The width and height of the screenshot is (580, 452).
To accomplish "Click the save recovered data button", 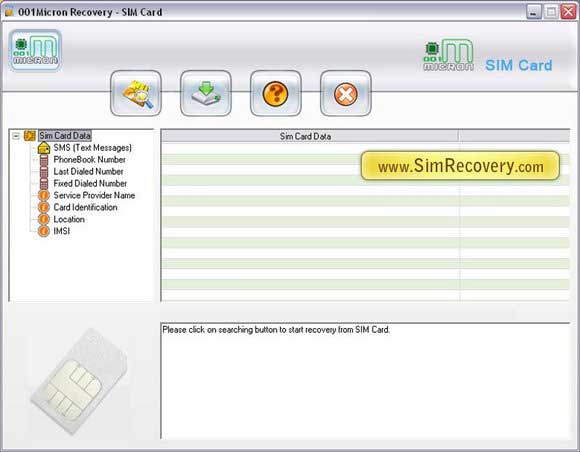I will click(x=206, y=93).
